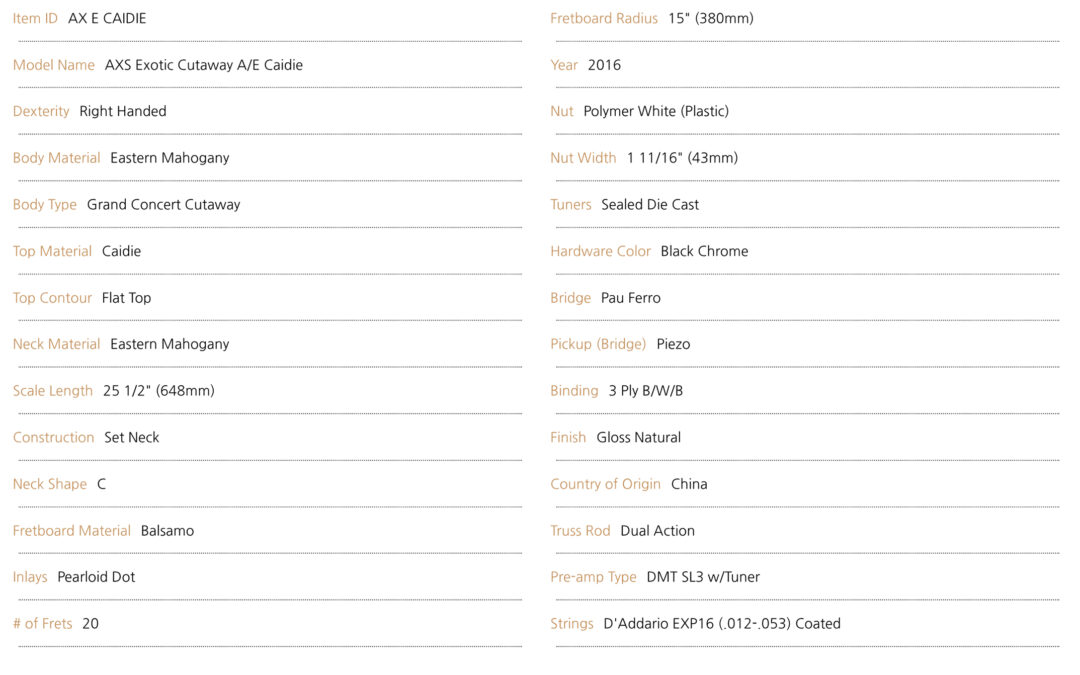Click the Top Contour label
The height and width of the screenshot is (675, 1080).
52,298
